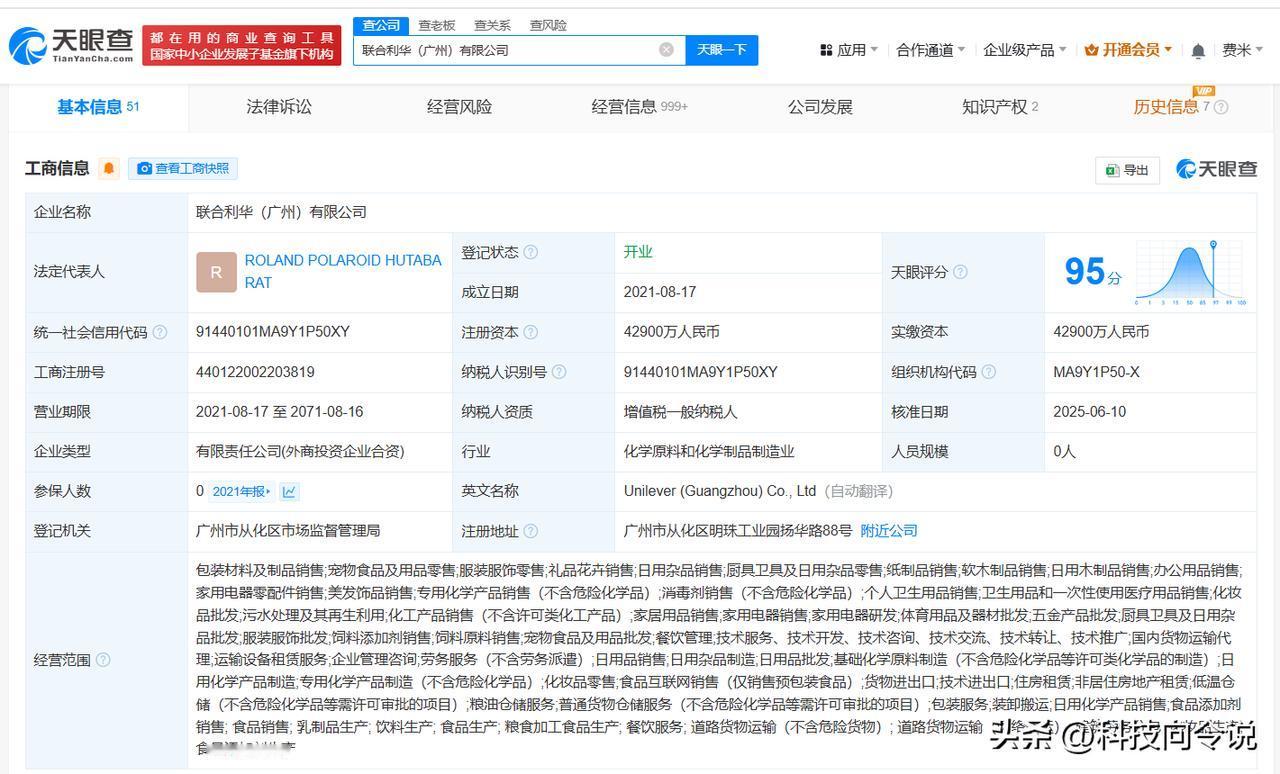Click English name Unilever (Guangzhou) Co., Ltd
This screenshot has height=774, width=1280.
[720, 491]
